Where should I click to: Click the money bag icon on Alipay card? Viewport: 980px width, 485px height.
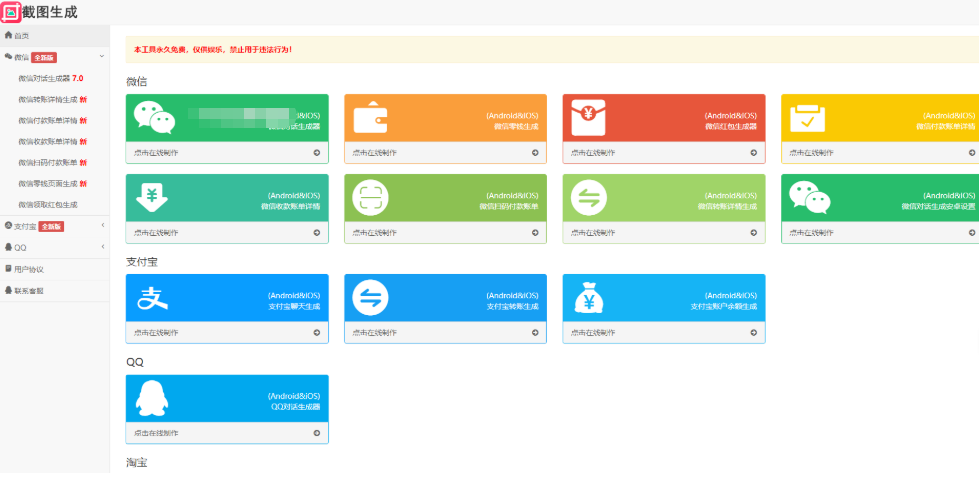[x=588, y=298]
